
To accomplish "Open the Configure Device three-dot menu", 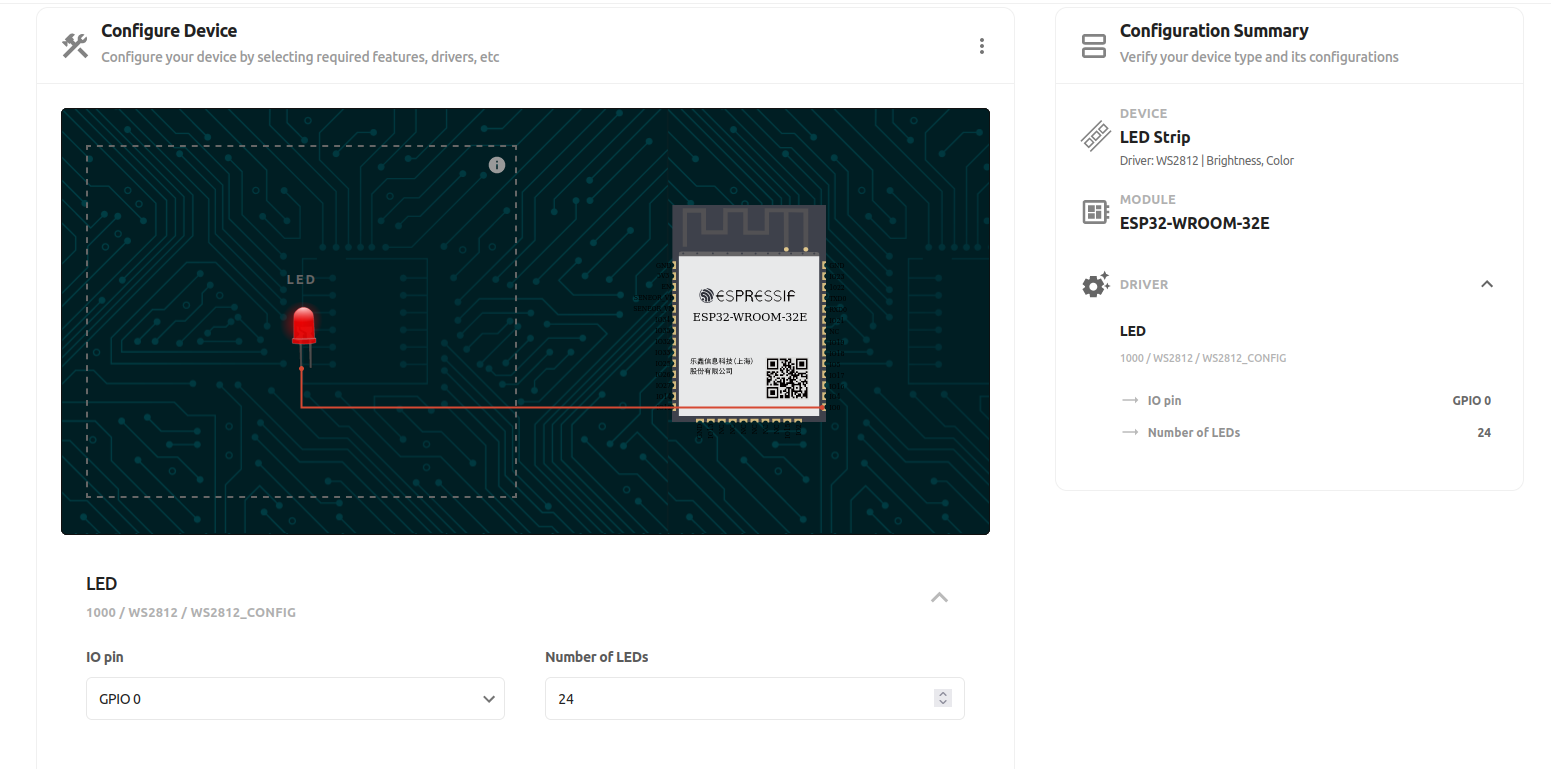I will pyautogui.click(x=982, y=46).
